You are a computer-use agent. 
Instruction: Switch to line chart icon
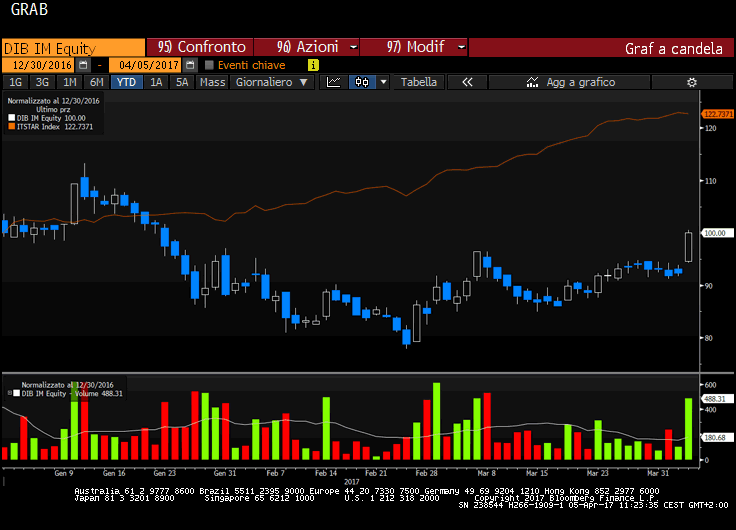[x=334, y=82]
